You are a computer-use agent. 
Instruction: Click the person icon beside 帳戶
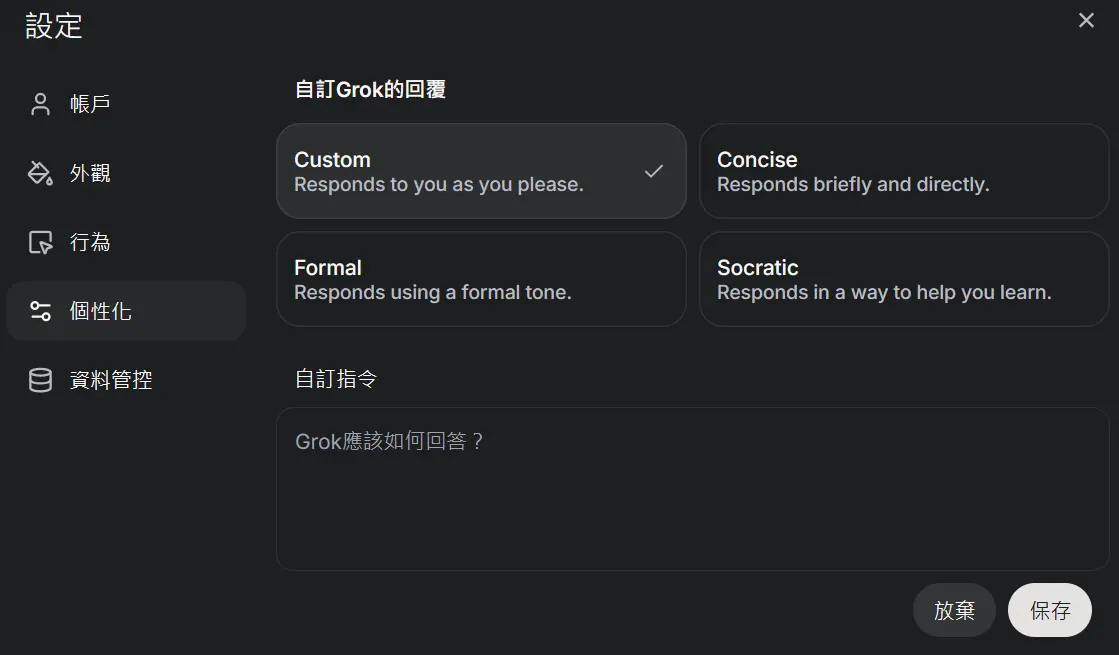click(x=41, y=104)
